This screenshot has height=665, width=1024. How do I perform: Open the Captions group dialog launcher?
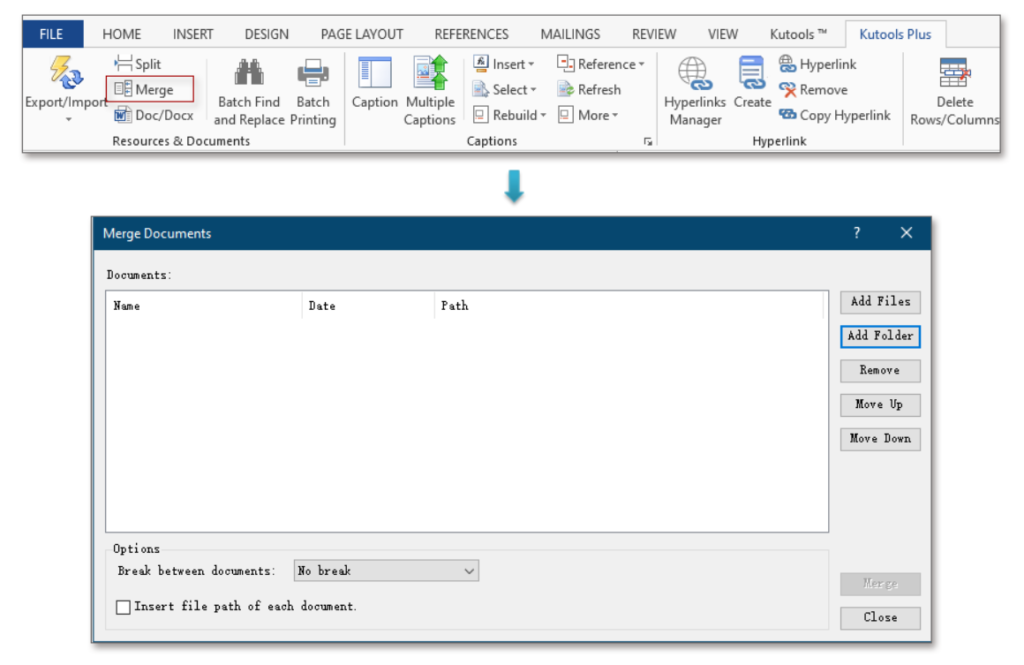click(647, 141)
